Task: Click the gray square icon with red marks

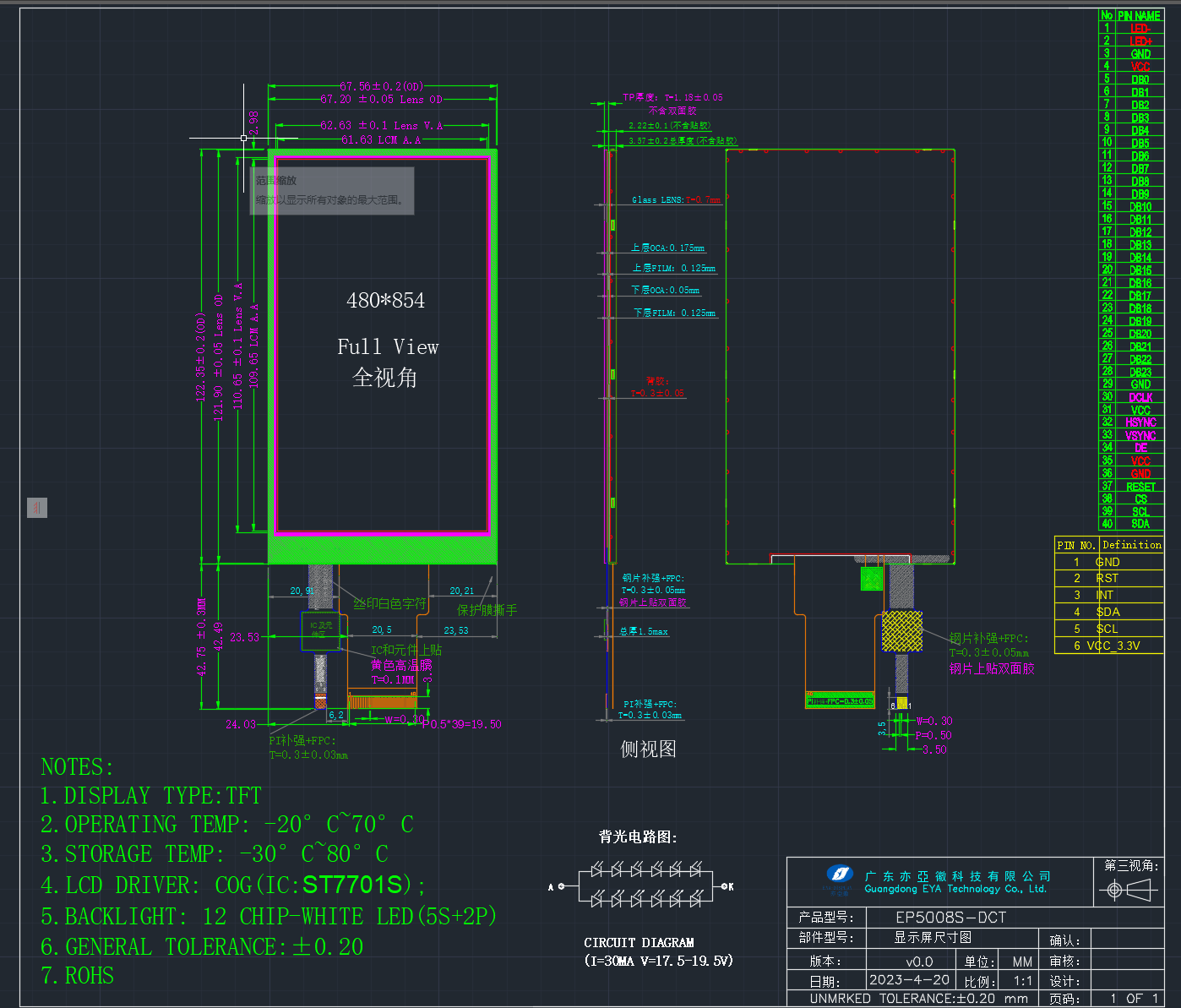Action: click(37, 508)
